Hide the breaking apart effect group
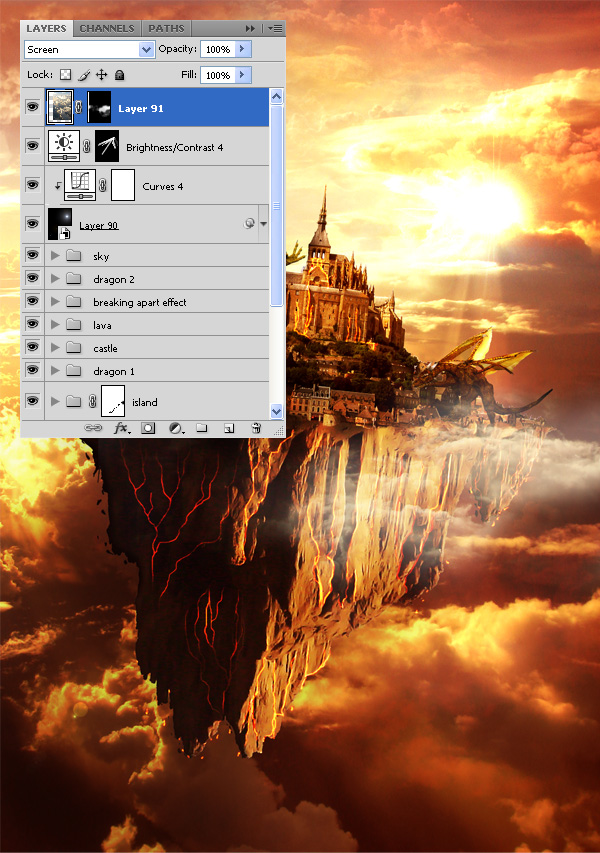The width and height of the screenshot is (600, 853). tap(33, 301)
